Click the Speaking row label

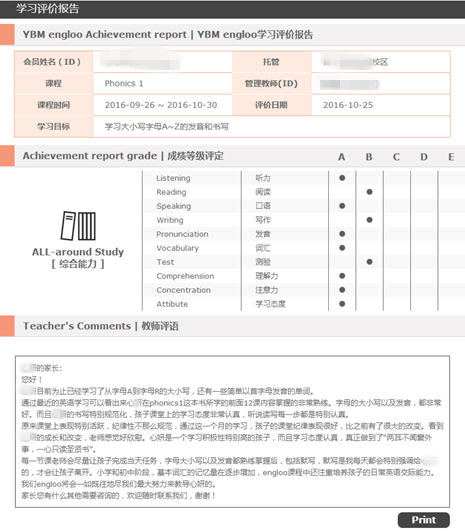(174, 206)
